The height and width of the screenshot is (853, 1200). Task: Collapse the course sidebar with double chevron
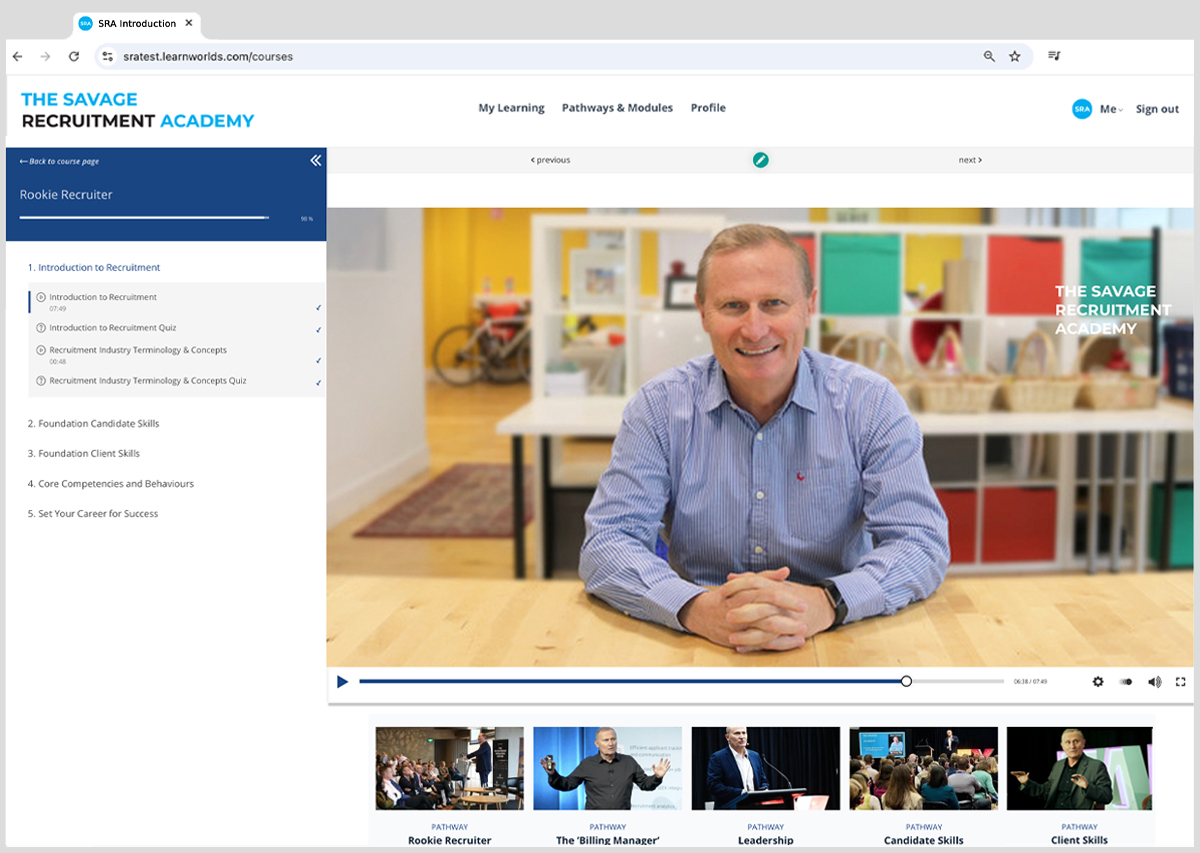[x=315, y=160]
